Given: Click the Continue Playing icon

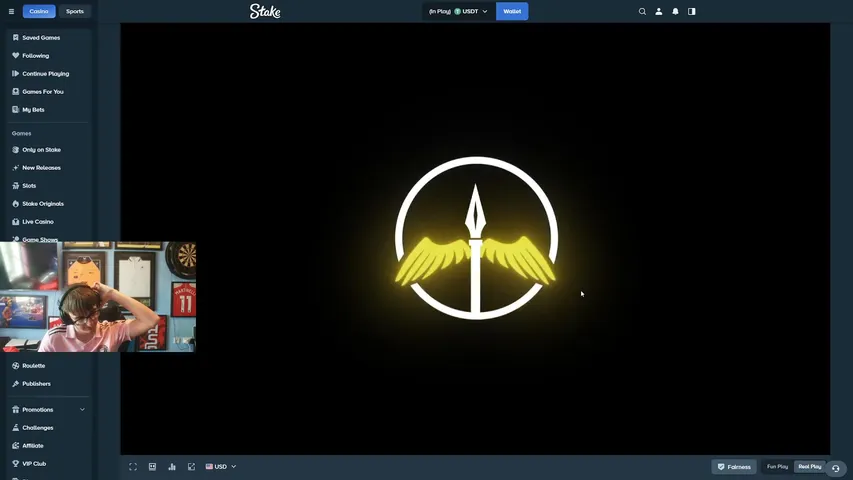Looking at the screenshot, I should tap(15, 73).
